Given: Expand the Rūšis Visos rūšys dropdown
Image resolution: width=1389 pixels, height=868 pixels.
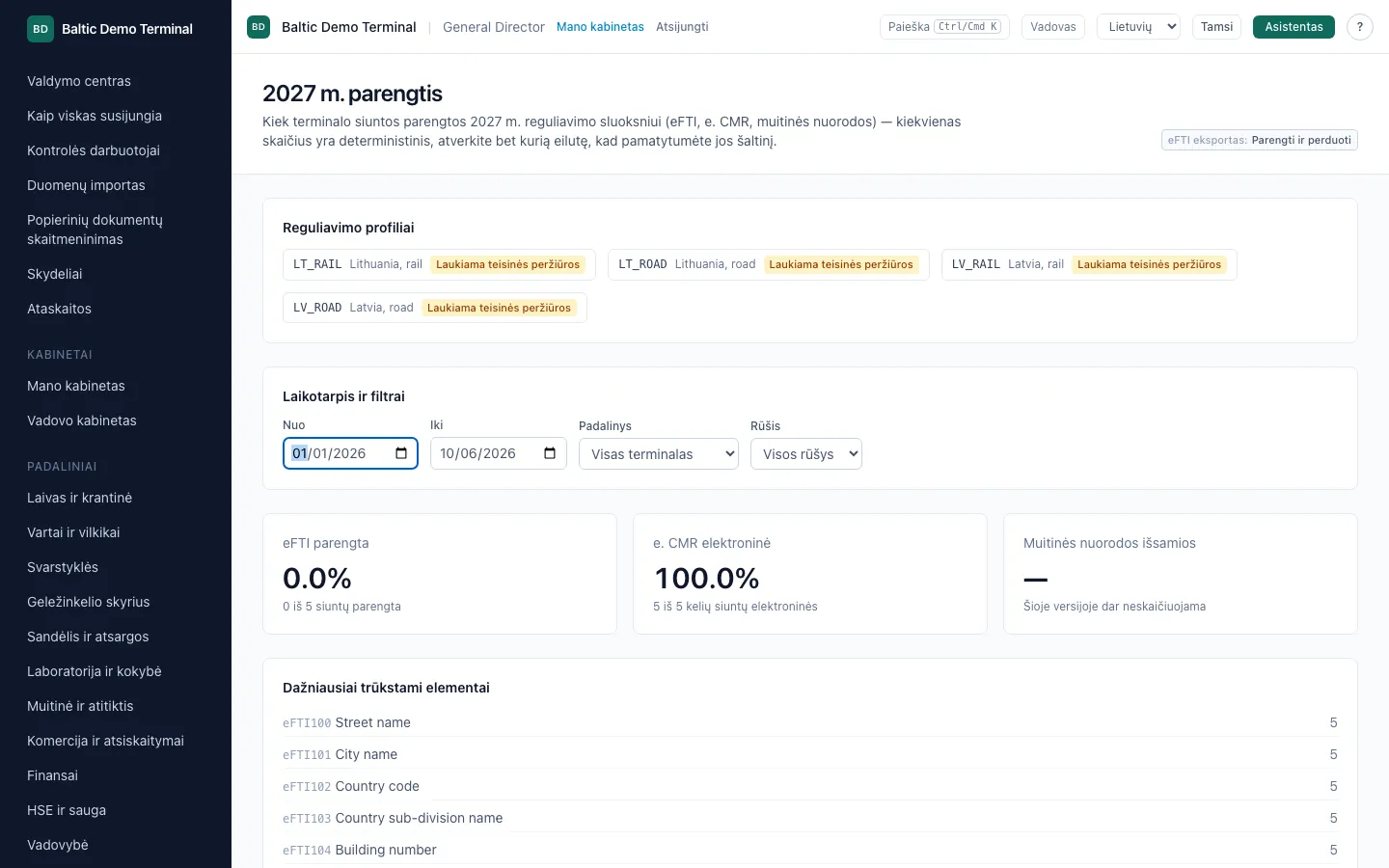Looking at the screenshot, I should tap(806, 454).
